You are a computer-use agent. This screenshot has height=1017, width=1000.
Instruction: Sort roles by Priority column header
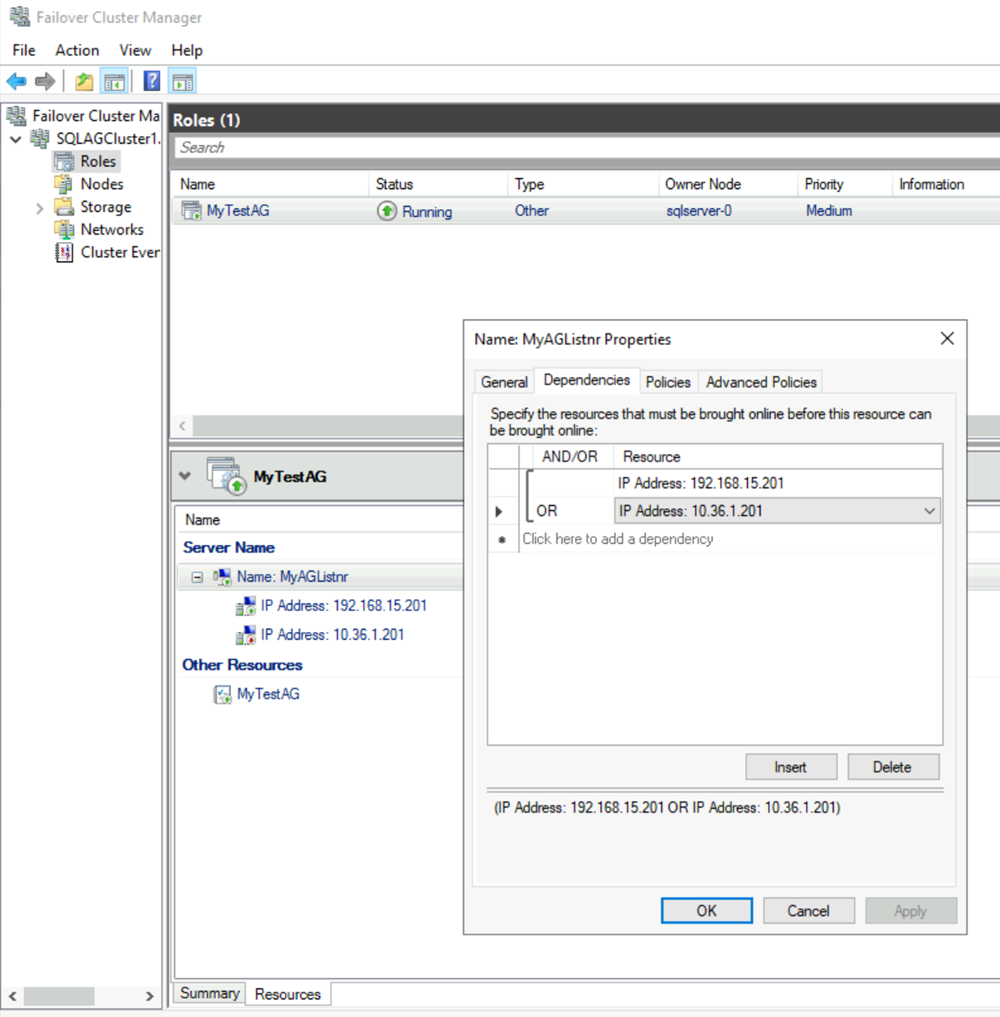(x=845, y=184)
